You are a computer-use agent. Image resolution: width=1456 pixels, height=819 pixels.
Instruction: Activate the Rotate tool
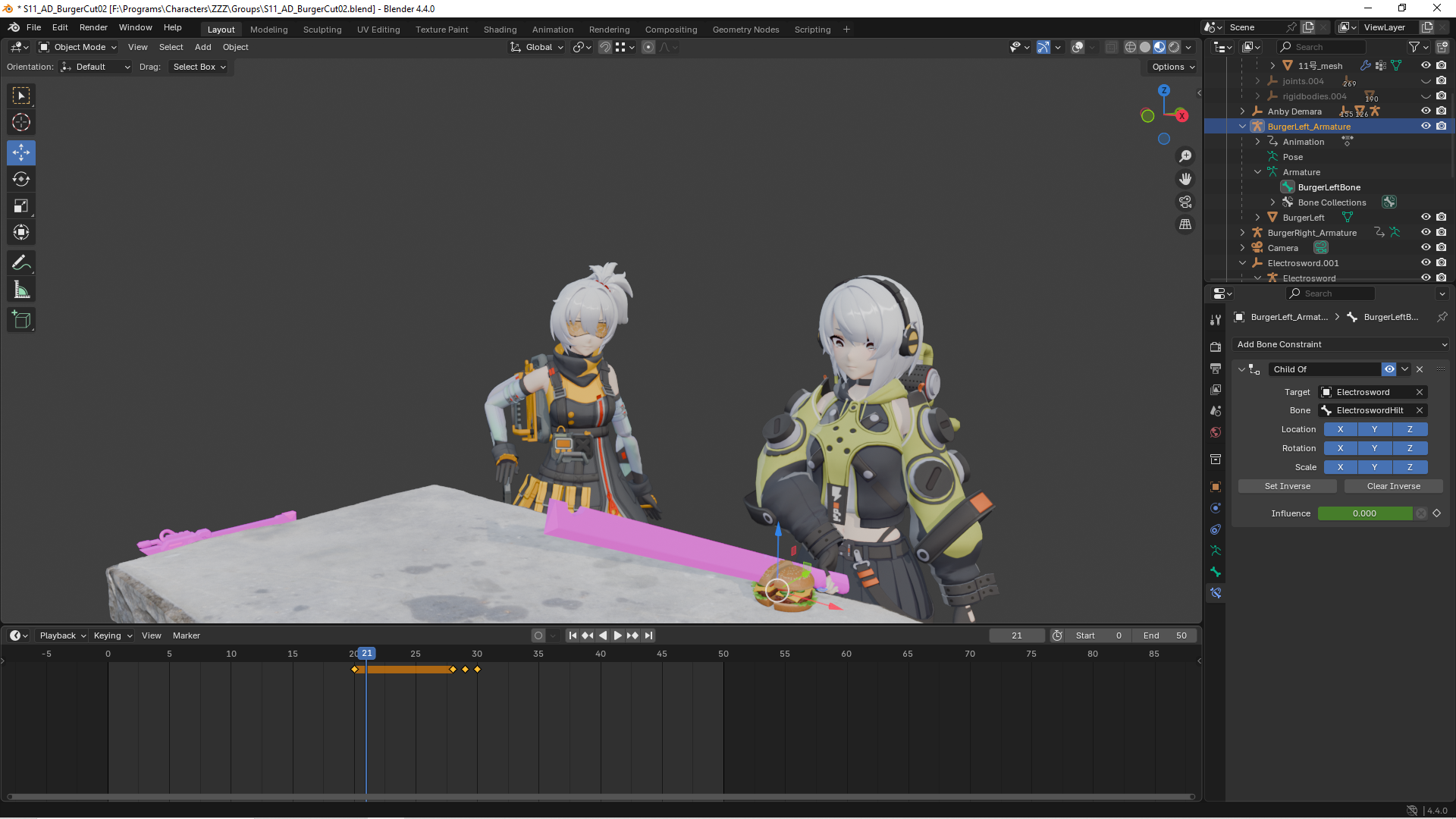[x=21, y=179]
